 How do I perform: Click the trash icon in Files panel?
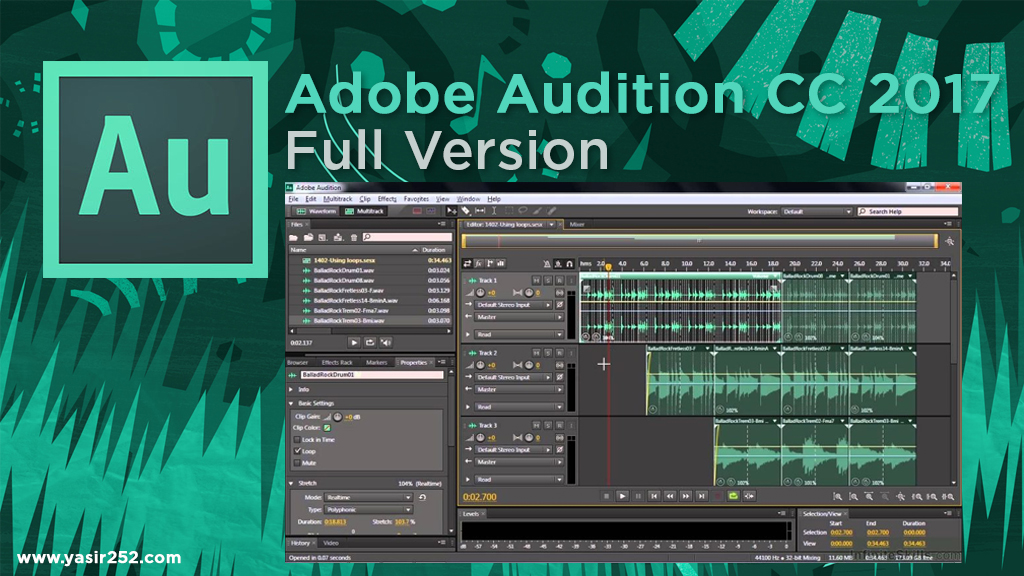click(x=353, y=237)
